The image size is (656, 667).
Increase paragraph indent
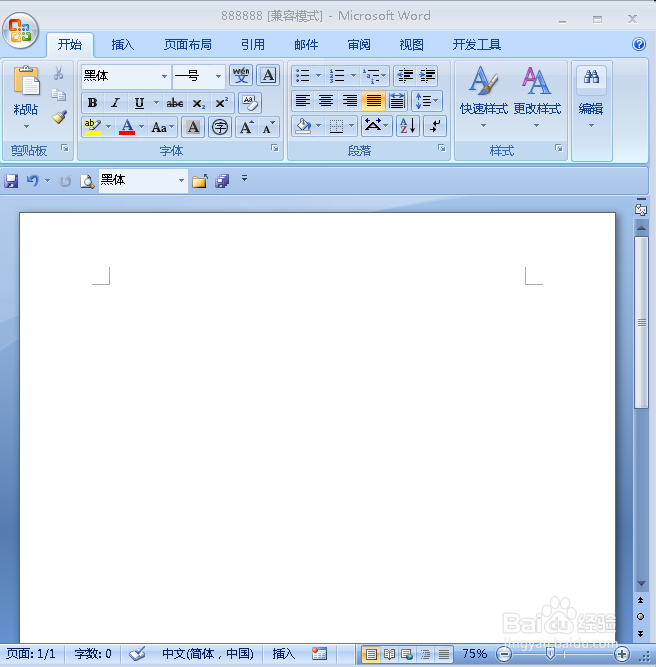pyautogui.click(x=427, y=76)
